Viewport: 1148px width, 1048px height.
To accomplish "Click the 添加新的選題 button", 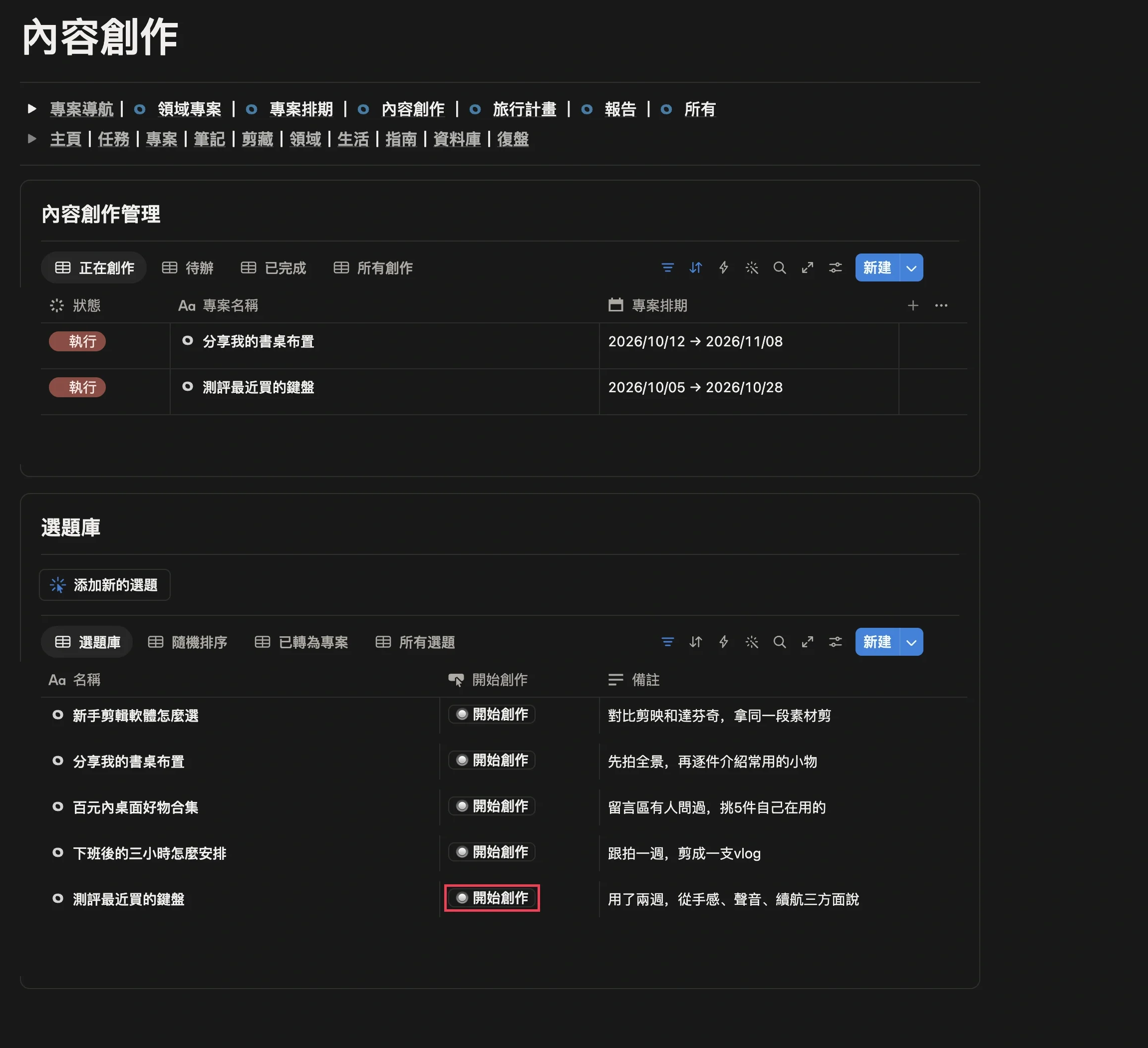I will point(105,584).
